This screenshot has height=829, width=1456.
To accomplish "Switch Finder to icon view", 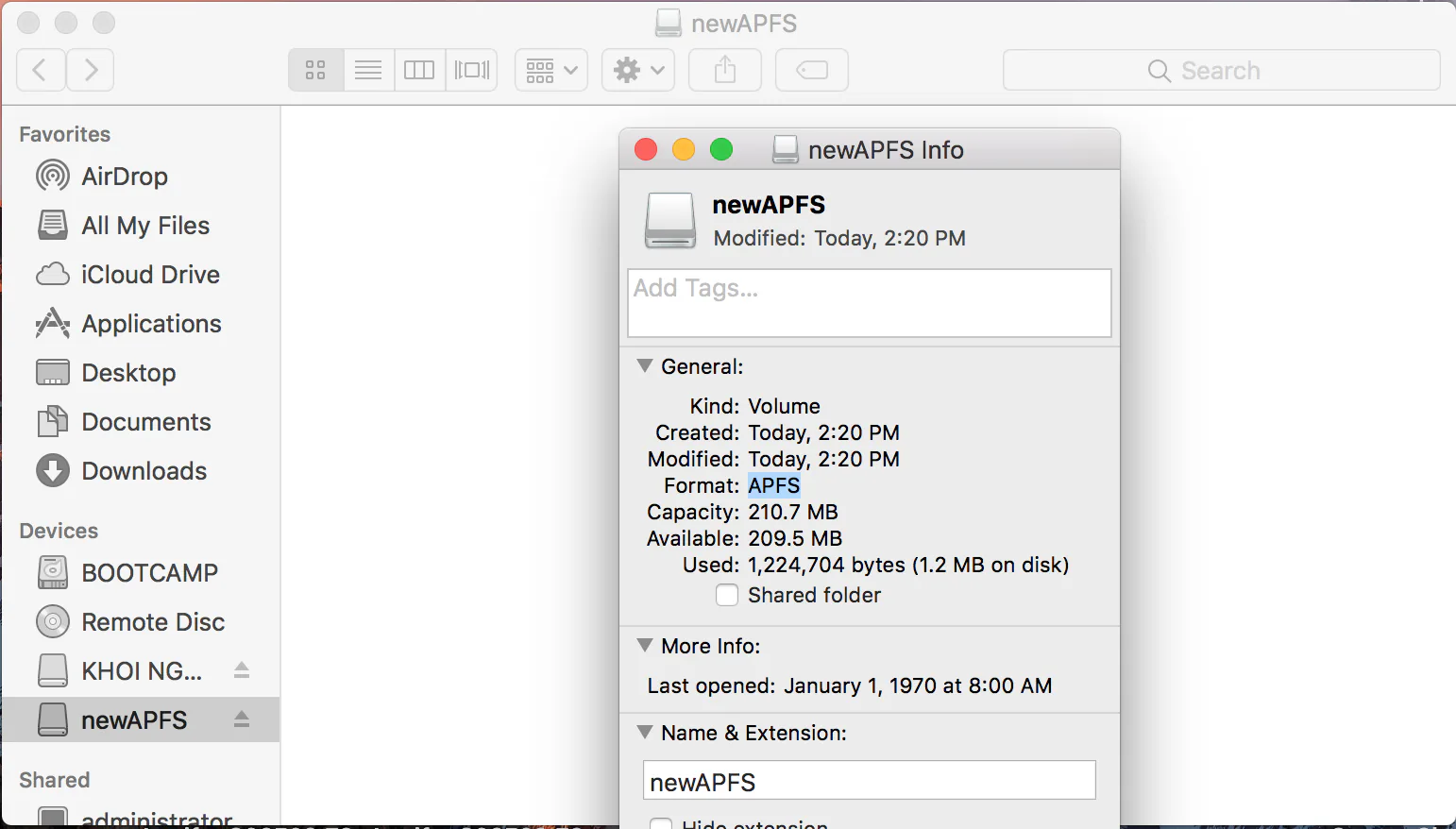I will click(315, 70).
